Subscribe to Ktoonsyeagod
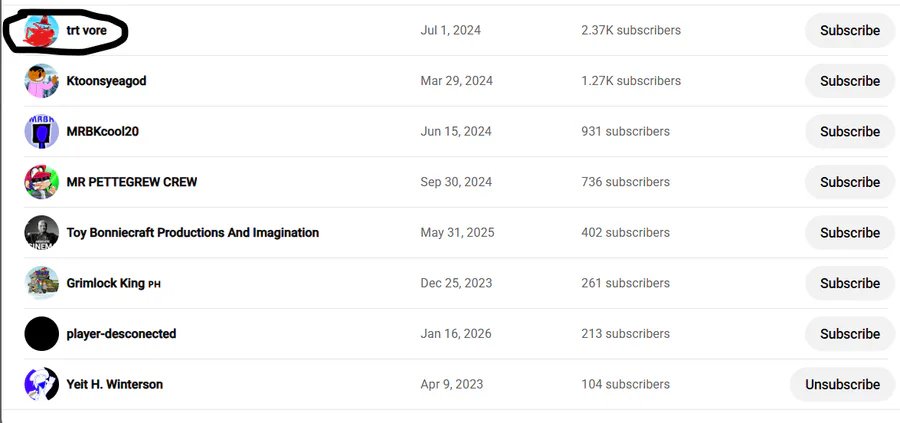The height and width of the screenshot is (423, 900). coord(849,81)
